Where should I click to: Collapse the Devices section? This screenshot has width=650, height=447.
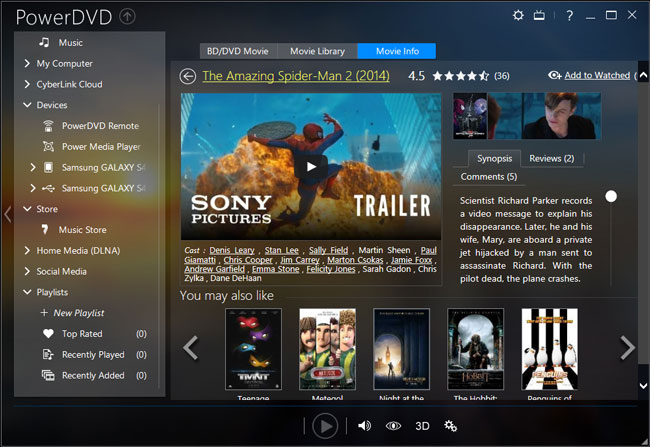pos(27,105)
